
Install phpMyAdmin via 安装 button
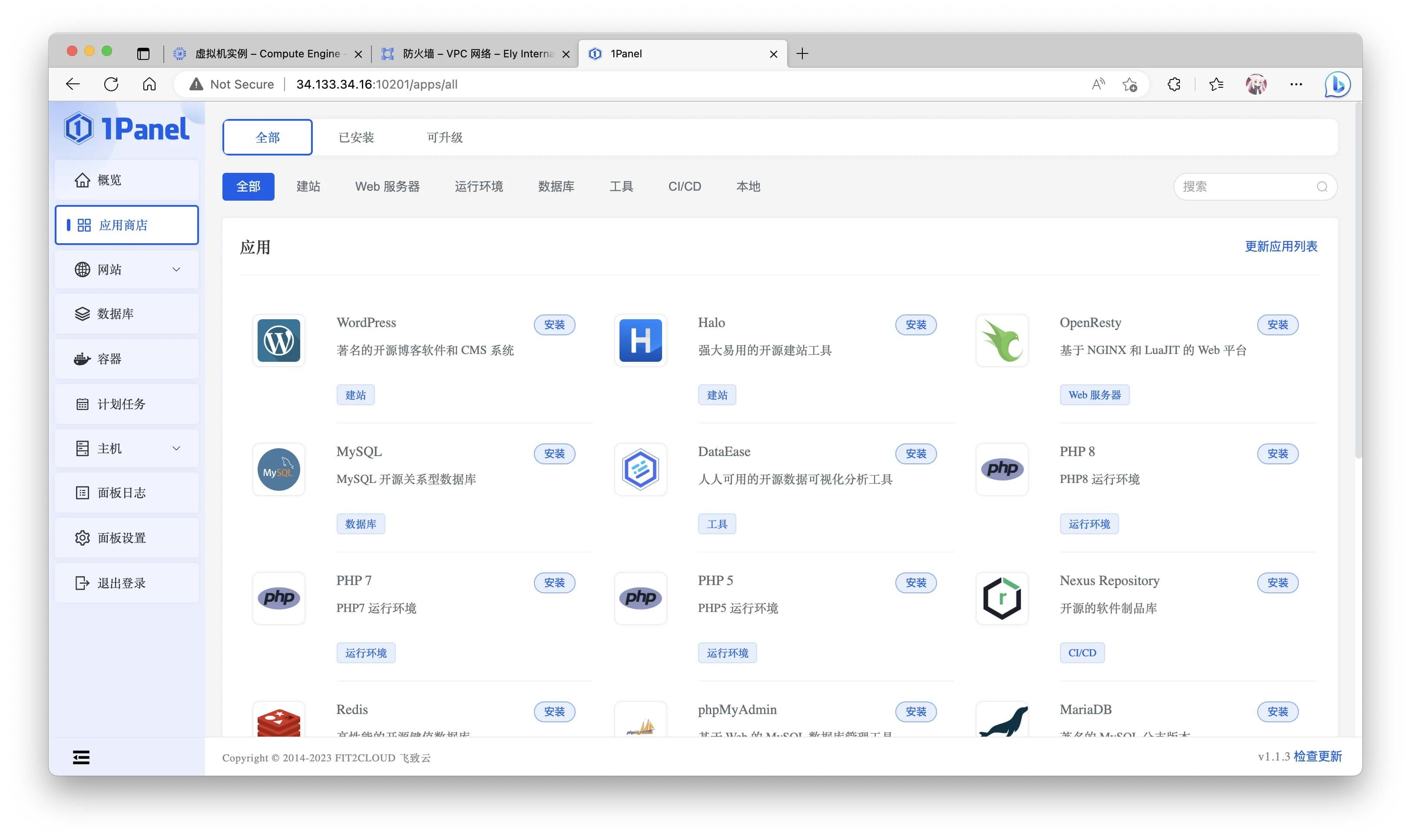pos(916,712)
